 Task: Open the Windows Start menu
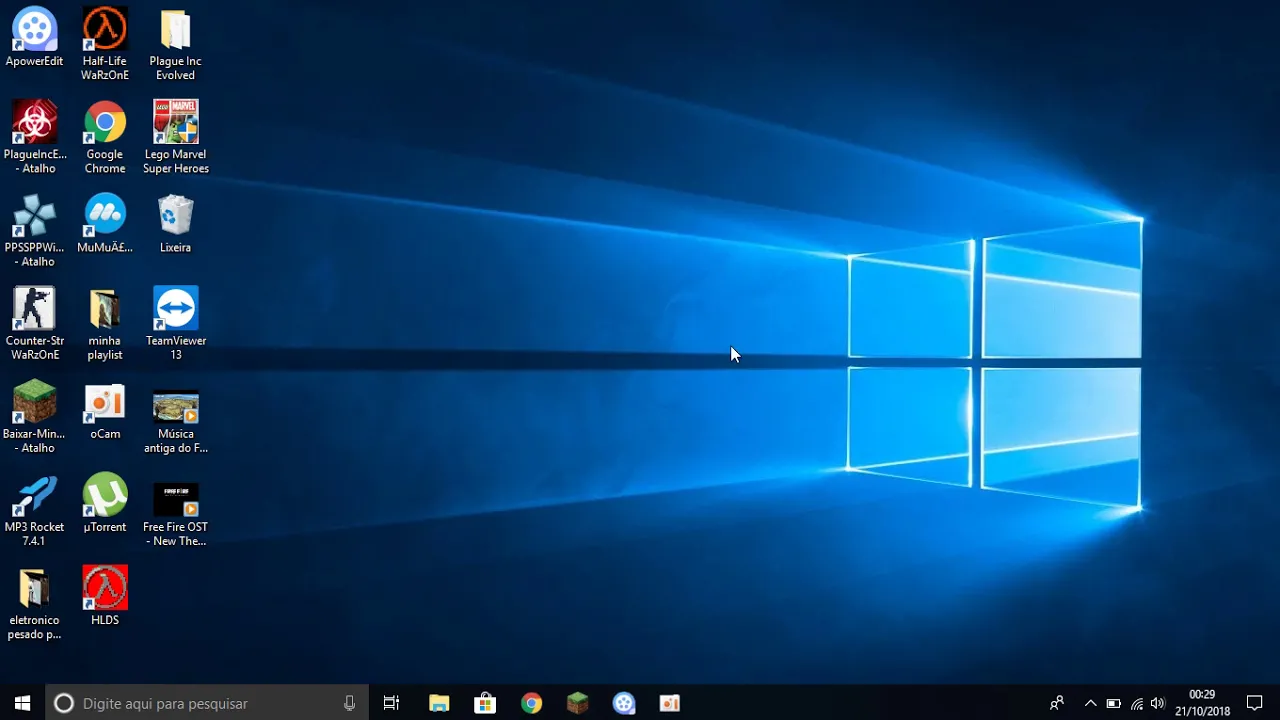click(x=23, y=703)
